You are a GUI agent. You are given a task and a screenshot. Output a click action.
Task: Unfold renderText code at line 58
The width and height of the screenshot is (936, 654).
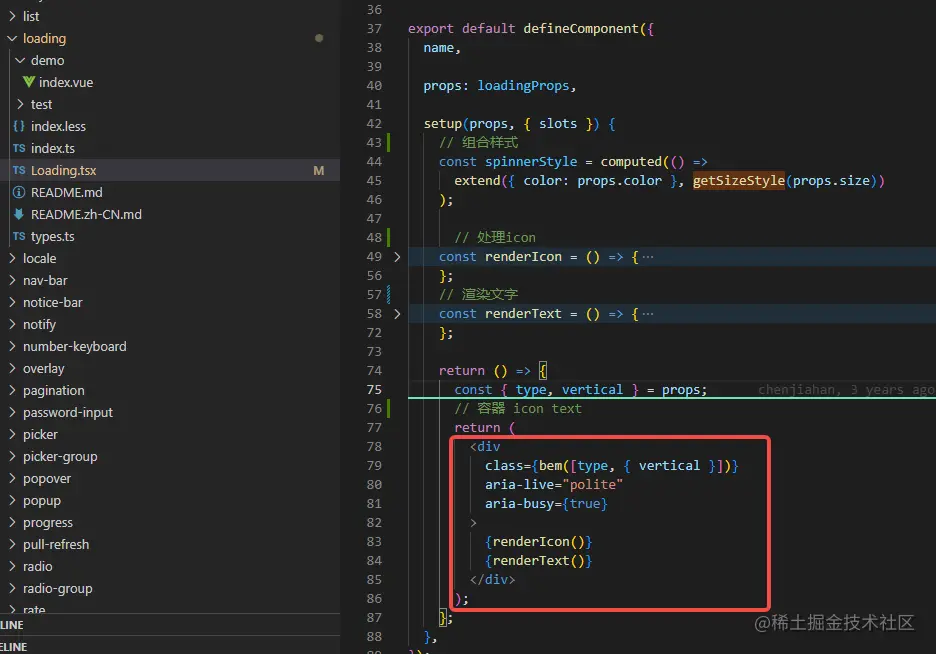(397, 314)
